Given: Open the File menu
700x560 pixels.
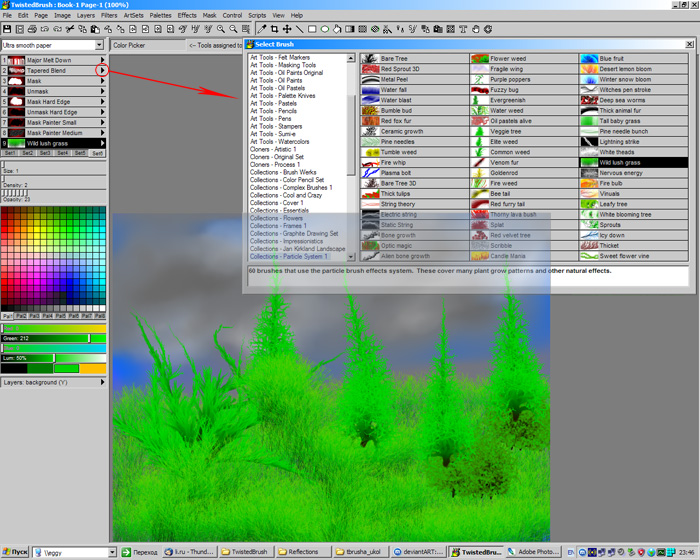Looking at the screenshot, I should click(x=7, y=15).
